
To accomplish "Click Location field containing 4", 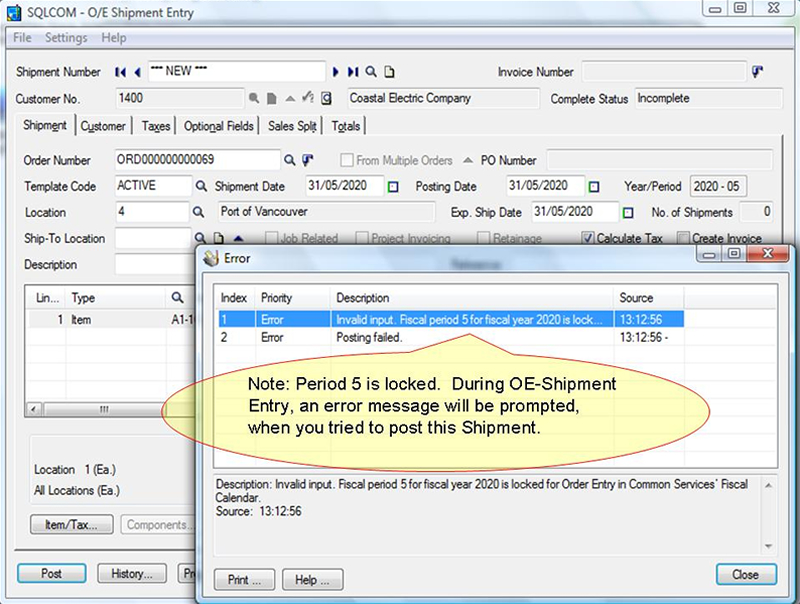I will coord(152,212).
